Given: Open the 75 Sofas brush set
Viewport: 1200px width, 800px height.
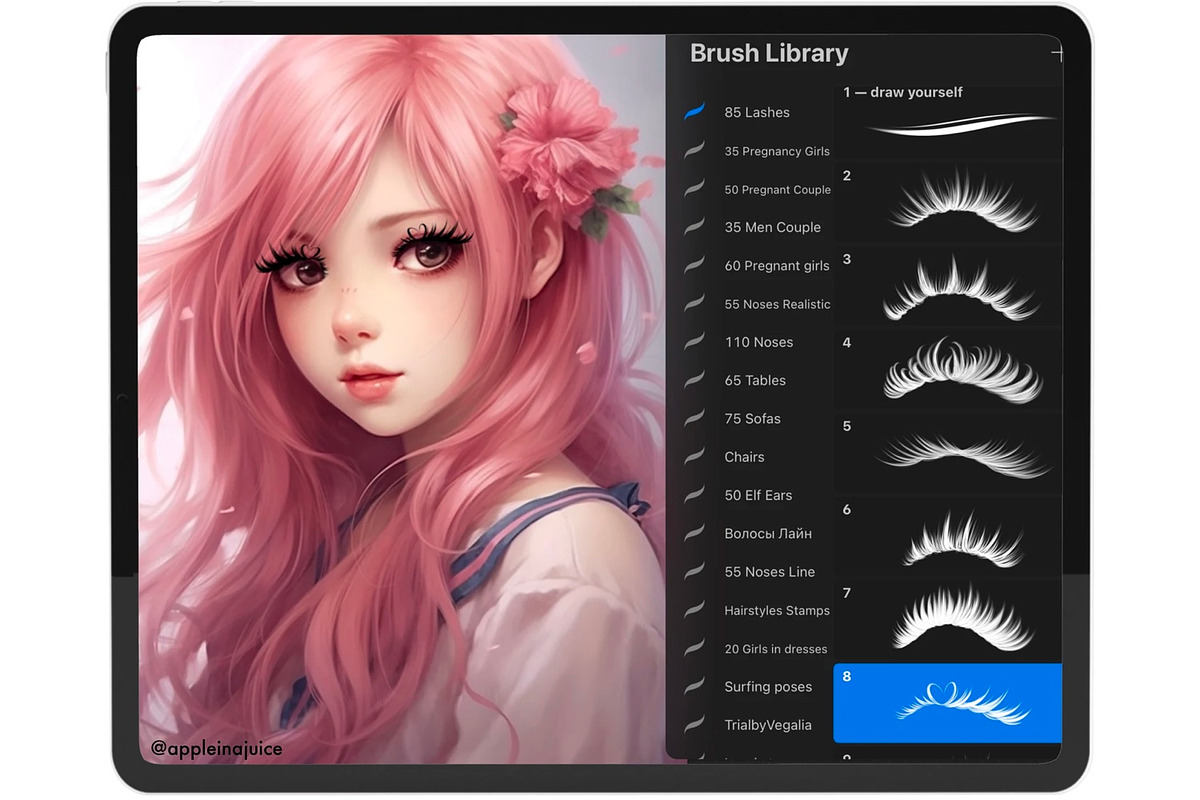Looking at the screenshot, I should pyautogui.click(x=752, y=419).
